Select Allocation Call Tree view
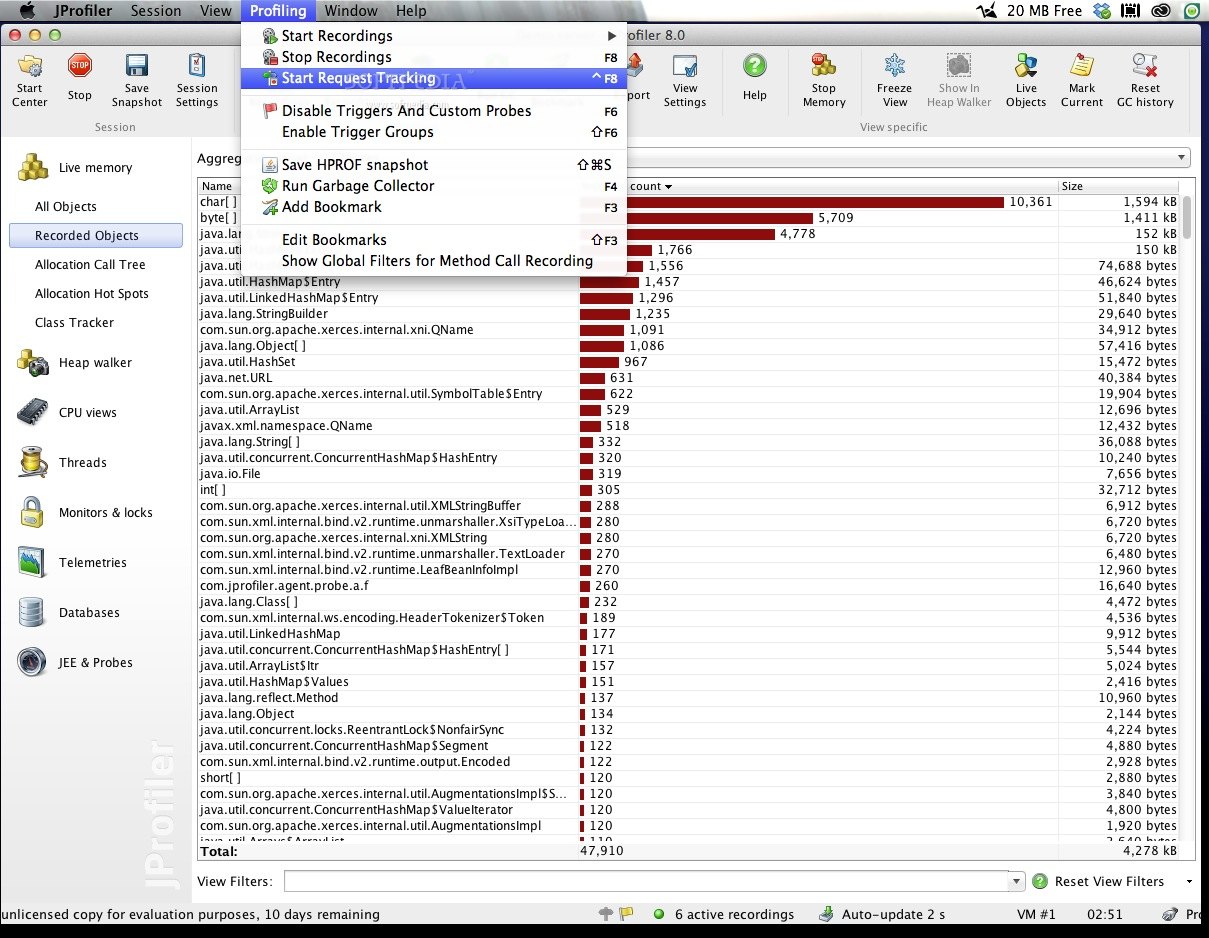1209x938 pixels. (90, 265)
